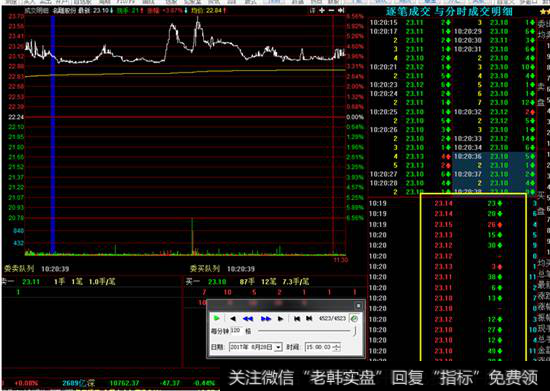Click the -0.44% index change percent
Viewport: 550px width, 391px height.
pos(204,383)
